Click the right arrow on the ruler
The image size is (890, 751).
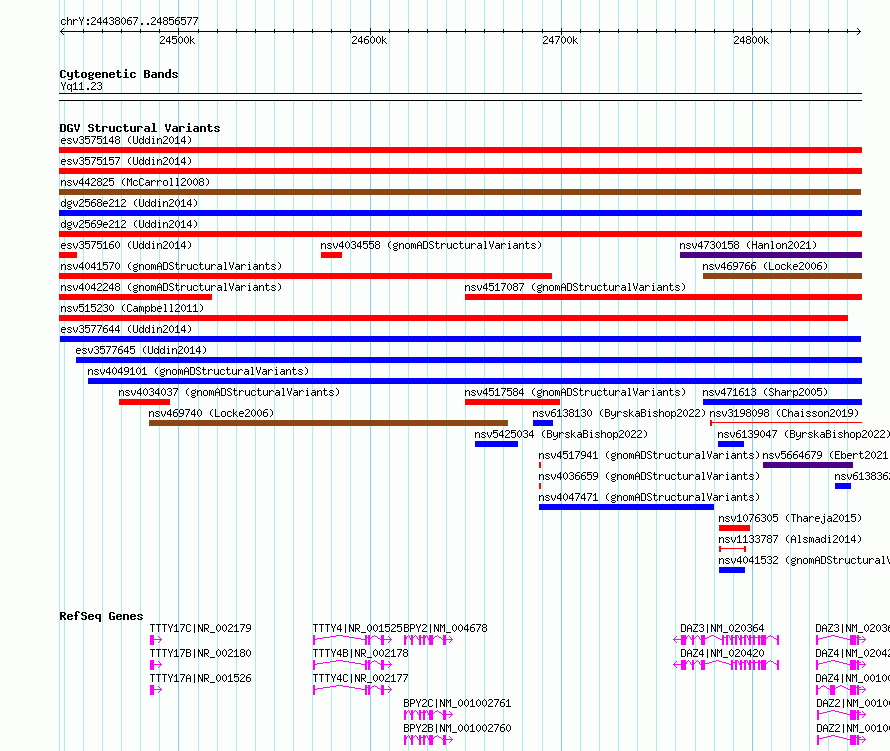click(x=859, y=32)
